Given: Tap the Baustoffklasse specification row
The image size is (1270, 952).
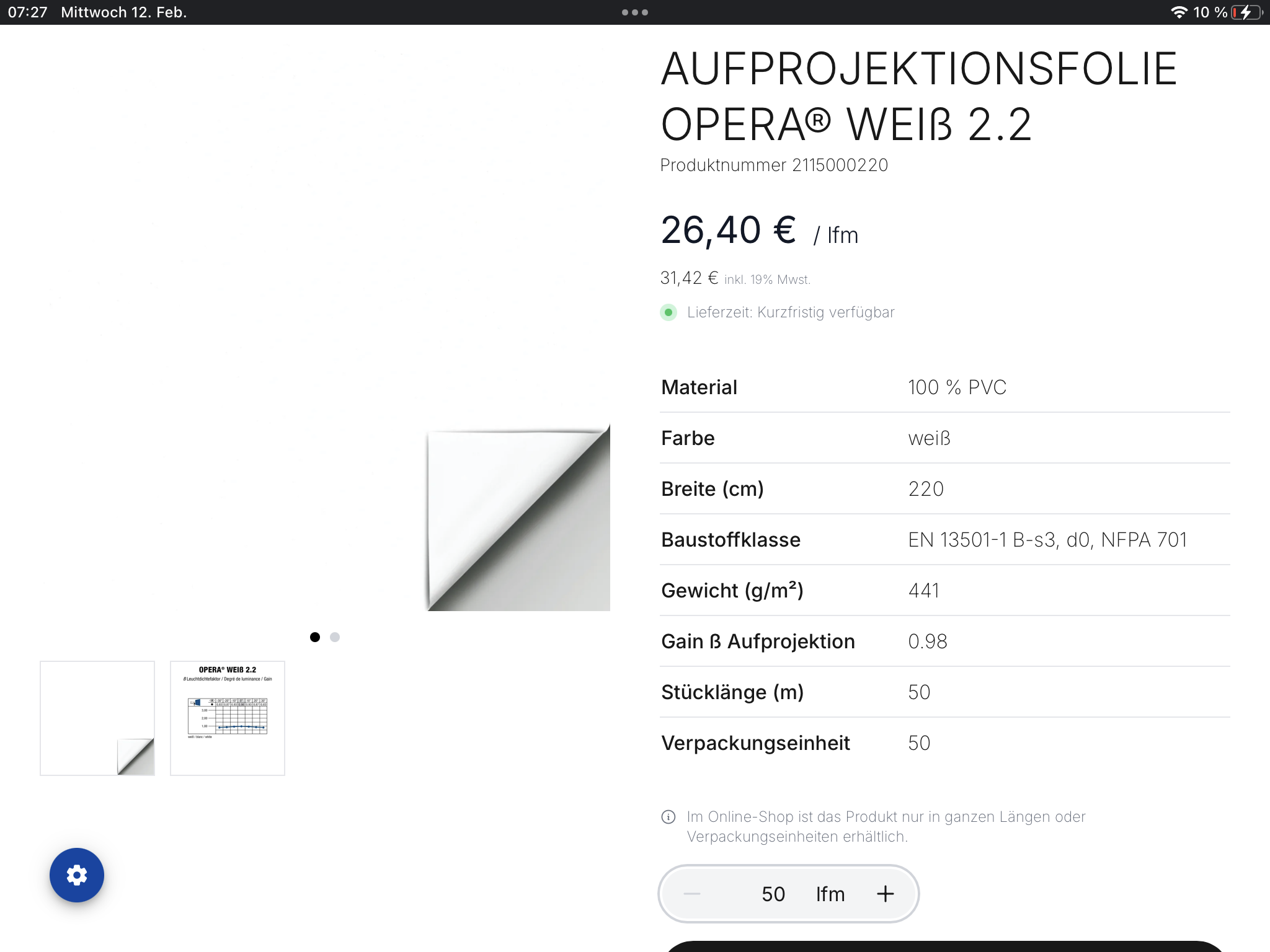Looking at the screenshot, I should (x=945, y=539).
